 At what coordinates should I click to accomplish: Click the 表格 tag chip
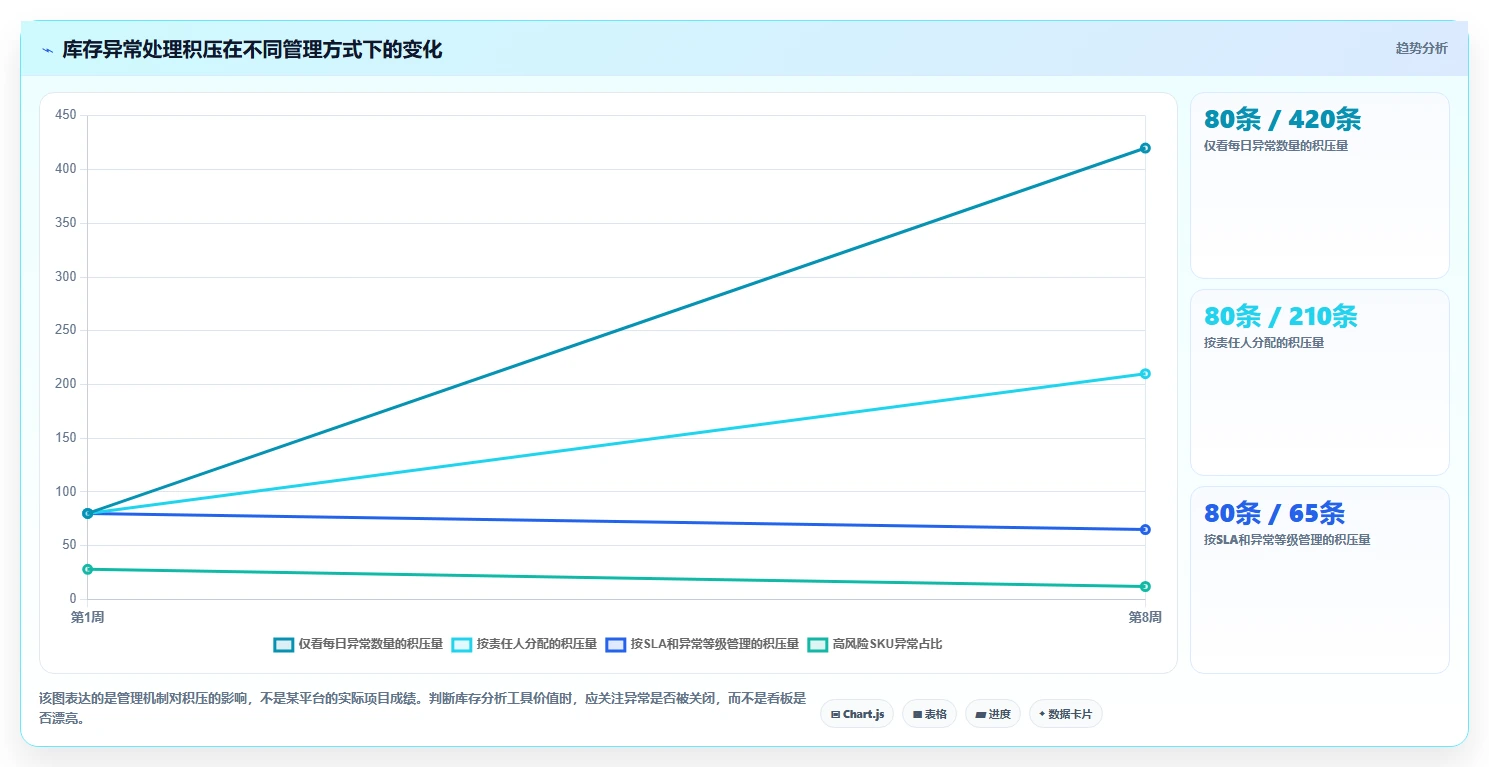click(x=929, y=714)
